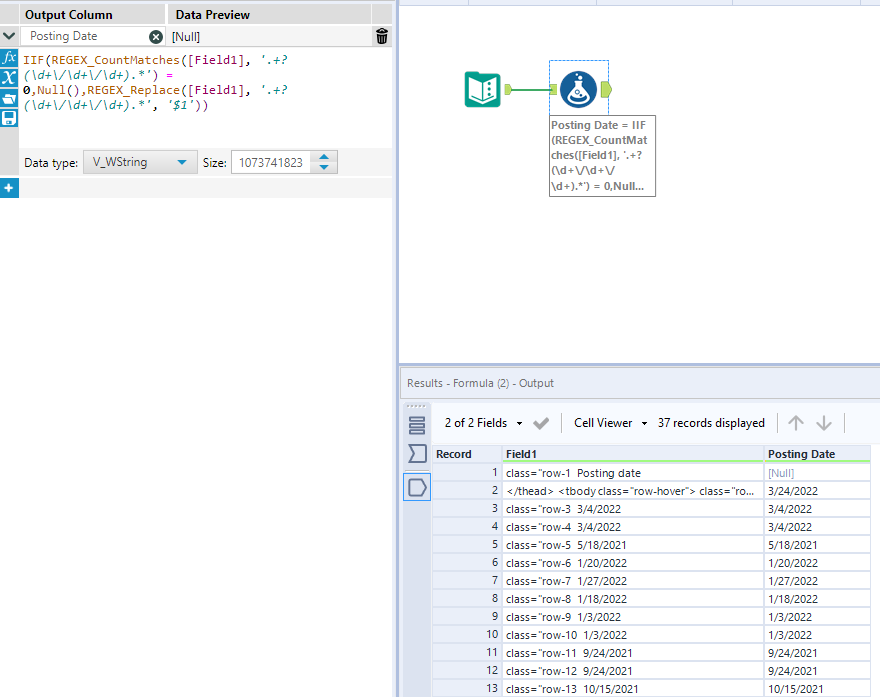Select the data output anchor view
Viewport: 880px width, 697px height.
417,487
